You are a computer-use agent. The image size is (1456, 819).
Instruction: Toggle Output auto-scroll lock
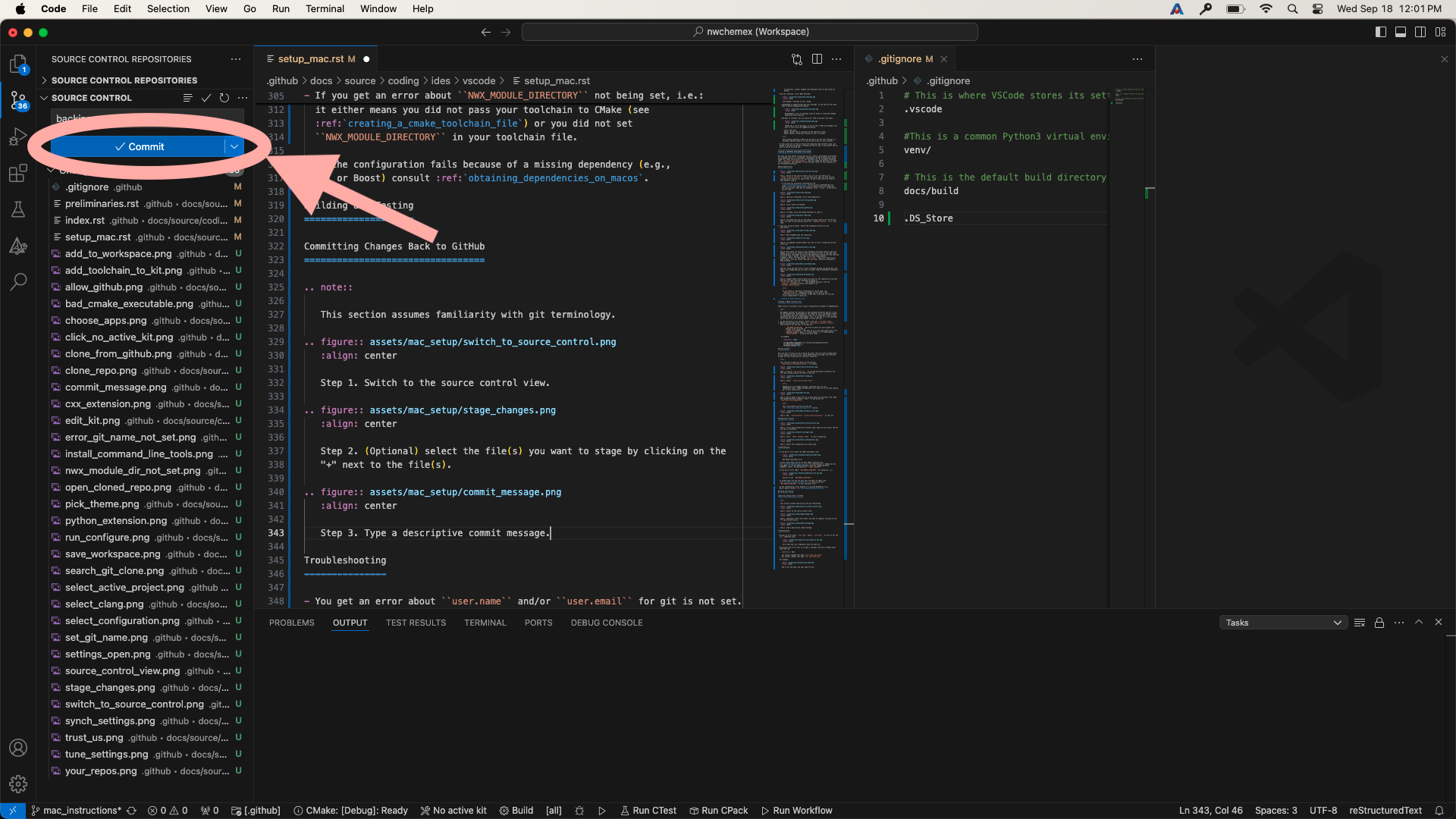pyautogui.click(x=1379, y=623)
